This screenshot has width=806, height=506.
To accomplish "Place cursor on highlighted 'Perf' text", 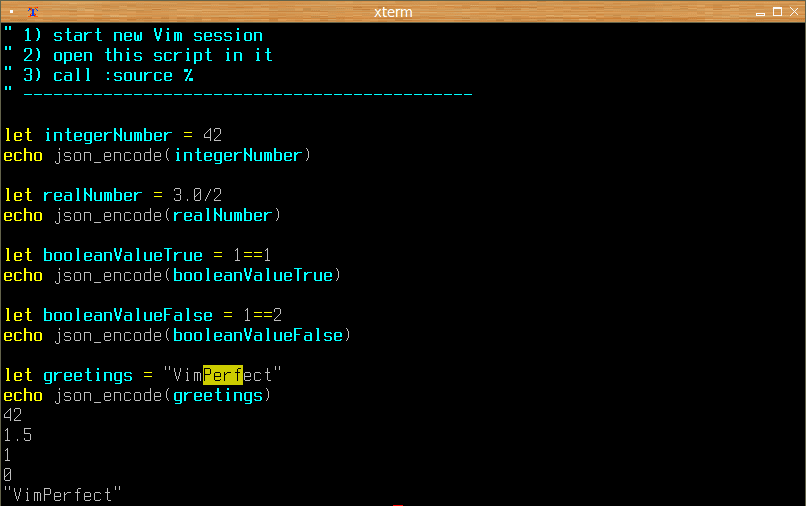I will click(223, 375).
